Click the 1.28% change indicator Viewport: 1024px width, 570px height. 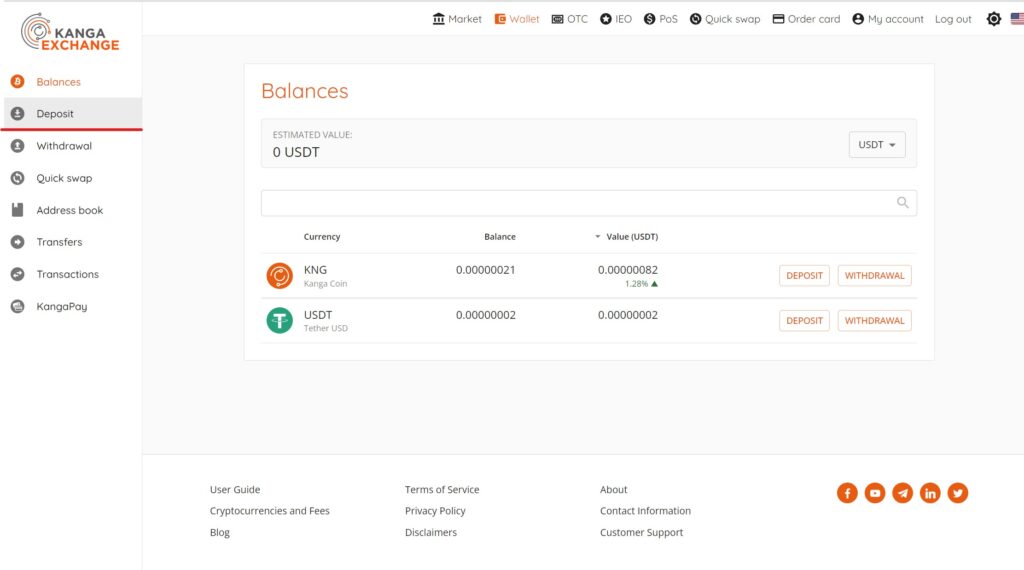coord(641,283)
